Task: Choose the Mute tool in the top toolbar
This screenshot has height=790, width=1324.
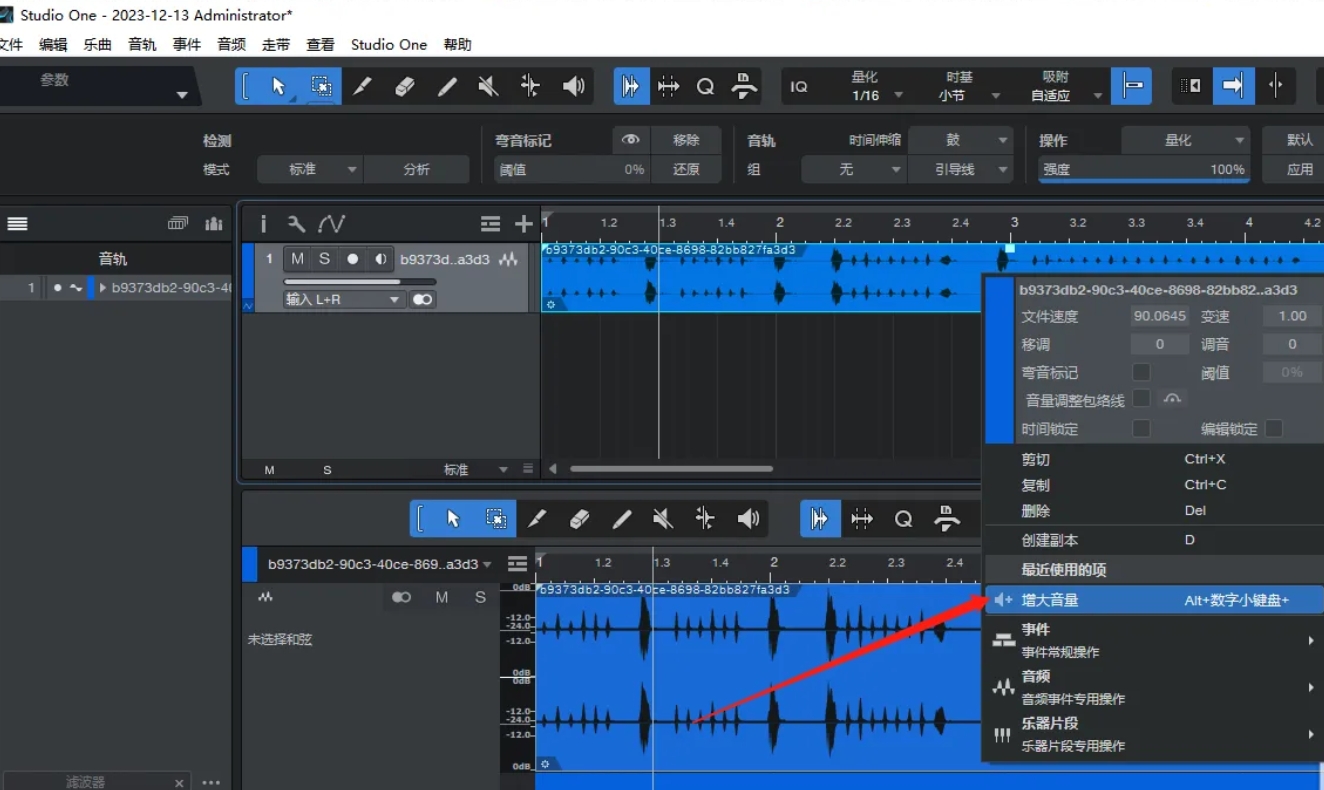Action: point(488,87)
